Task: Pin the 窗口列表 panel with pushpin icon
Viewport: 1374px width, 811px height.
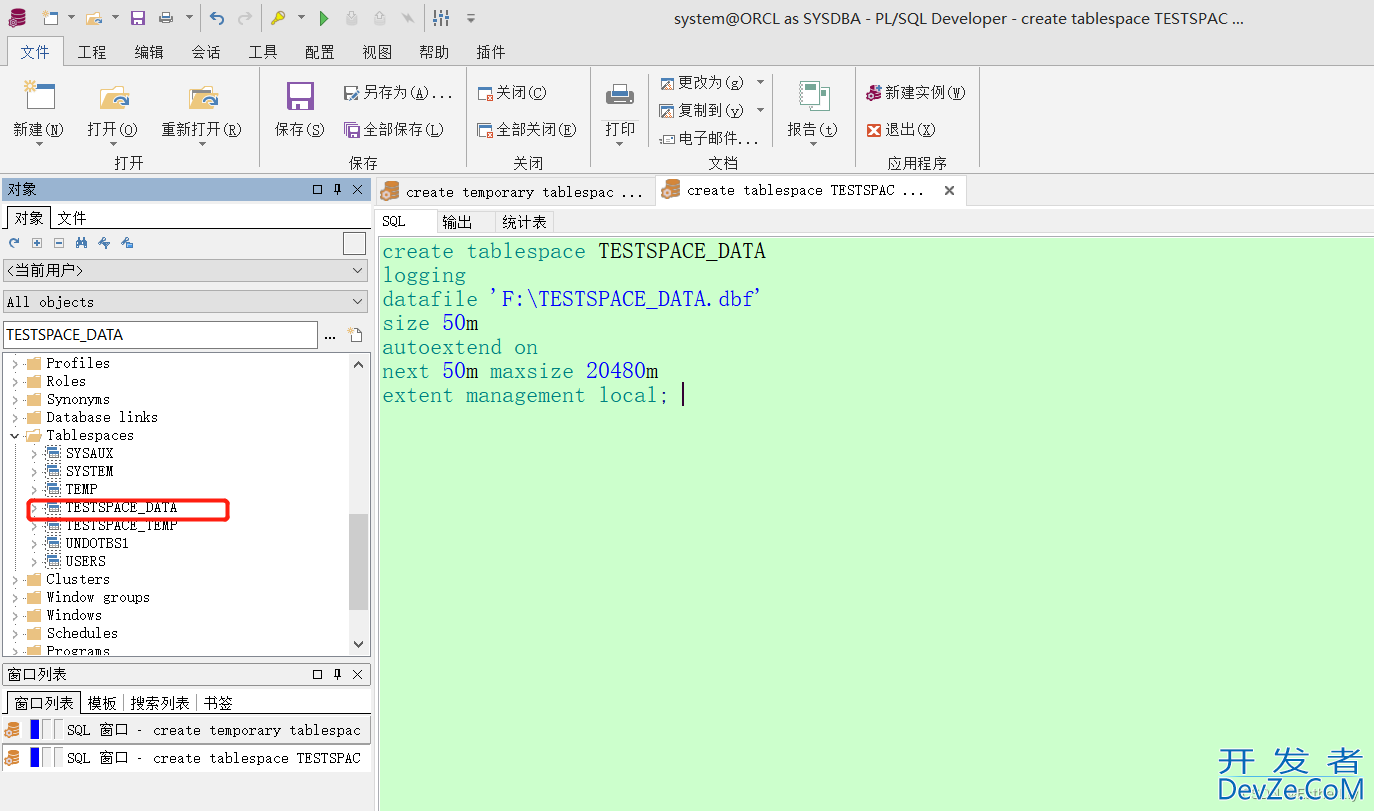Action: coord(338,674)
